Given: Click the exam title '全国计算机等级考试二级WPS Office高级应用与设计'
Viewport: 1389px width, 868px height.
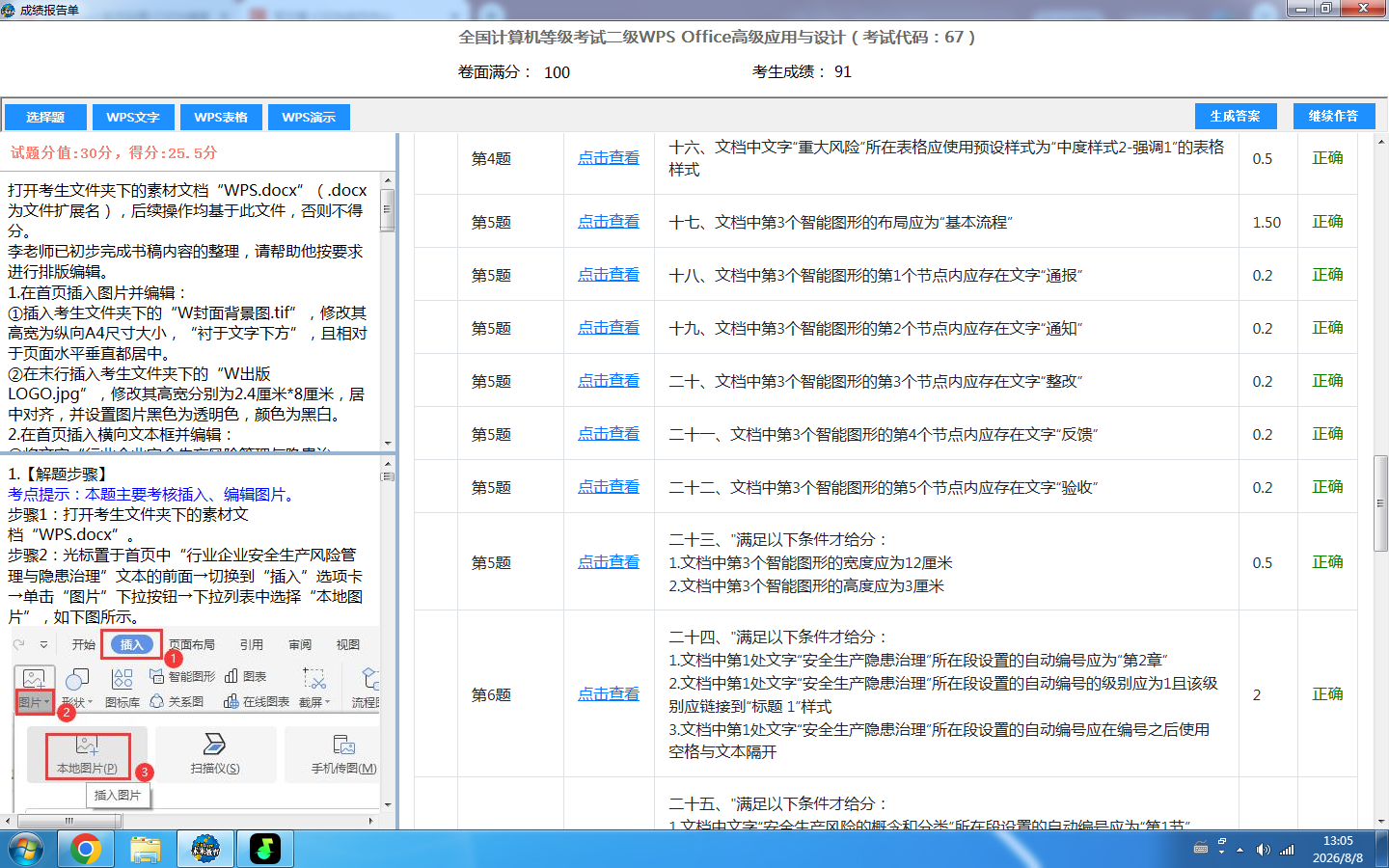Looking at the screenshot, I should (x=717, y=37).
